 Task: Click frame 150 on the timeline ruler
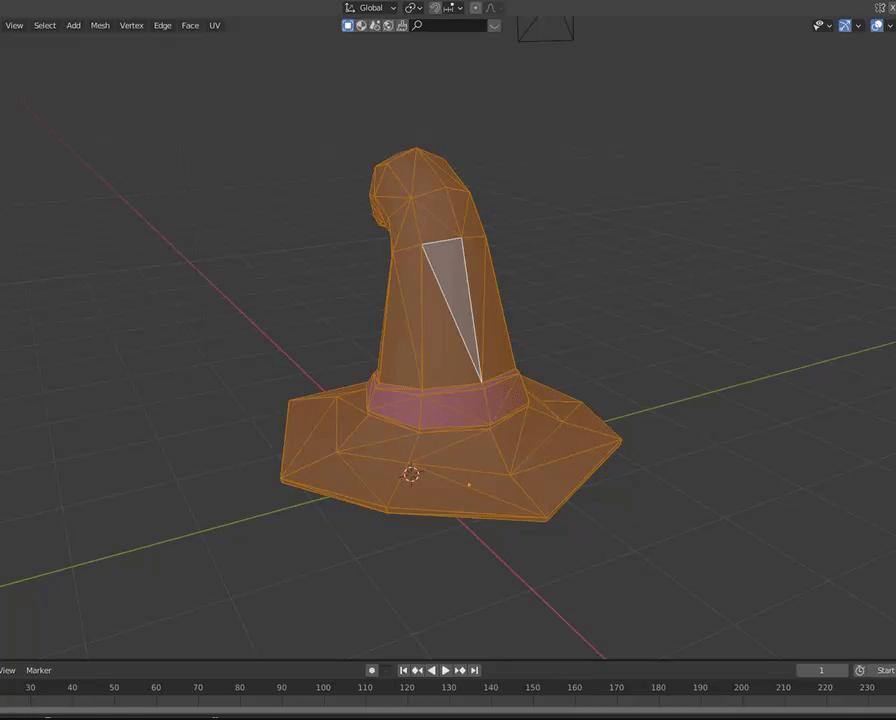pos(533,687)
